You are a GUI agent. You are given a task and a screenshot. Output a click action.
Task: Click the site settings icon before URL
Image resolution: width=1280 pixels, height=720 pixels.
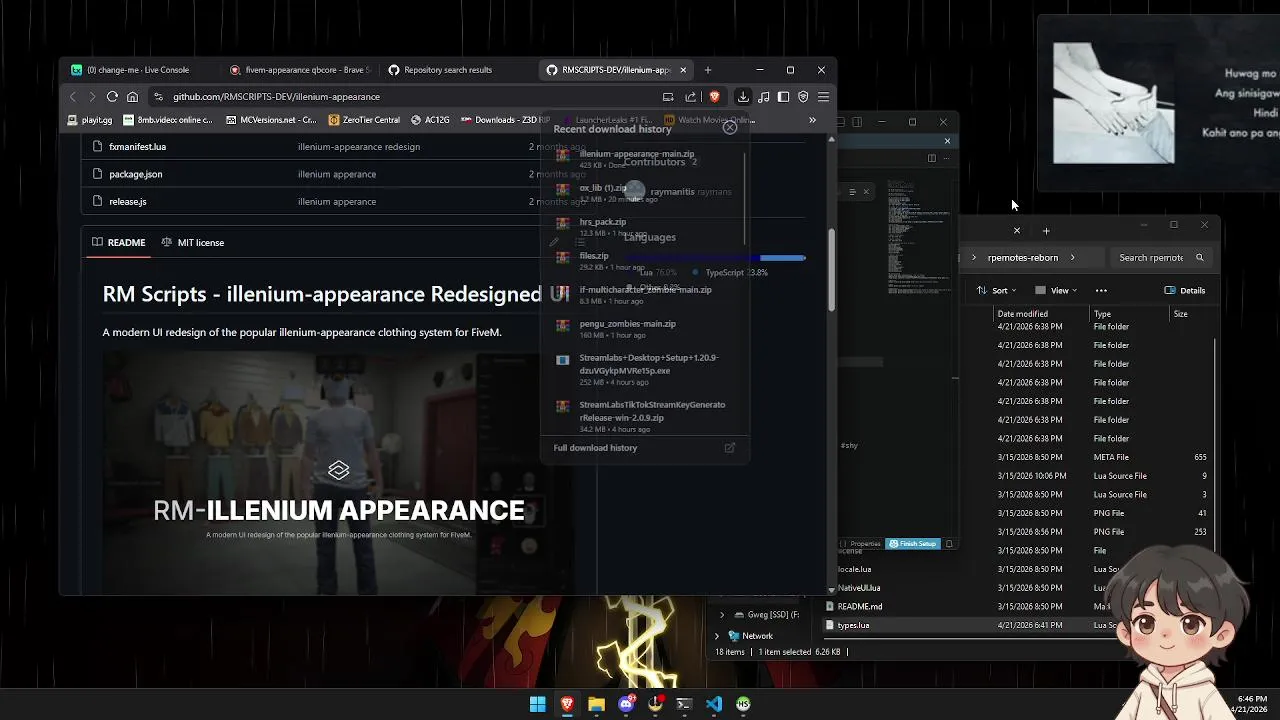(158, 97)
